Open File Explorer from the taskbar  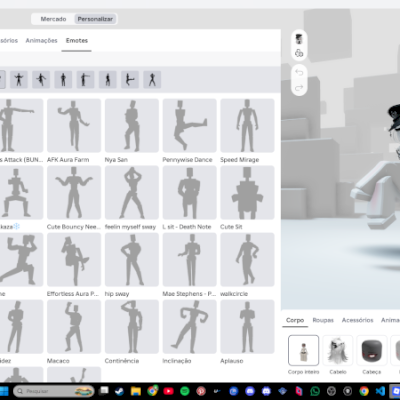click(136, 391)
